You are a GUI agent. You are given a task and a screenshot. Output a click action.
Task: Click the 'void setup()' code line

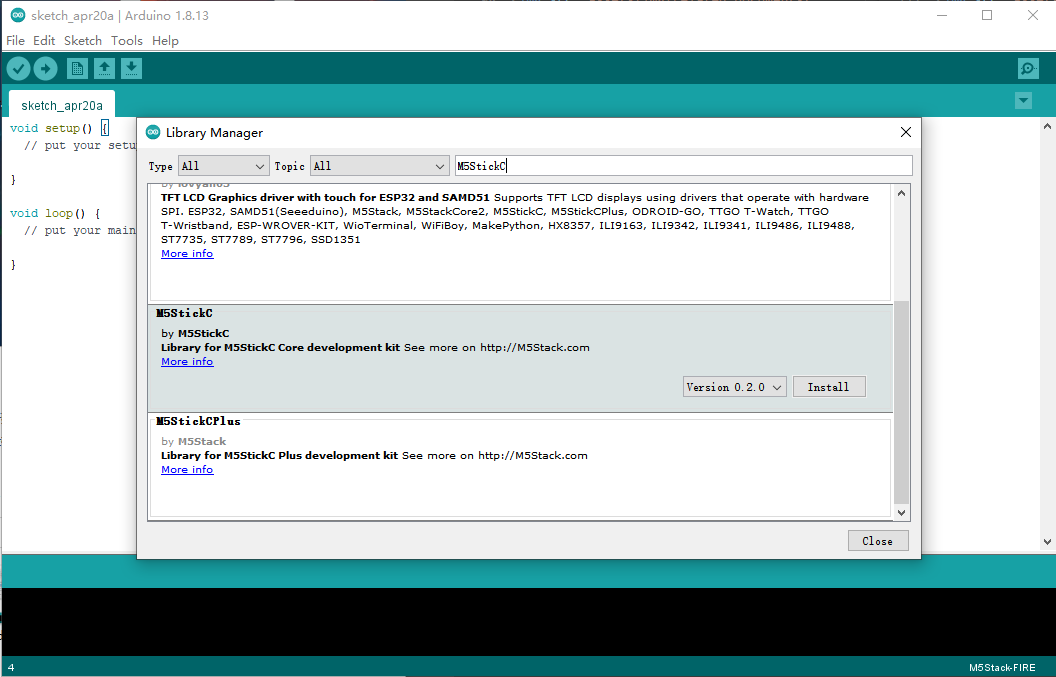point(59,128)
